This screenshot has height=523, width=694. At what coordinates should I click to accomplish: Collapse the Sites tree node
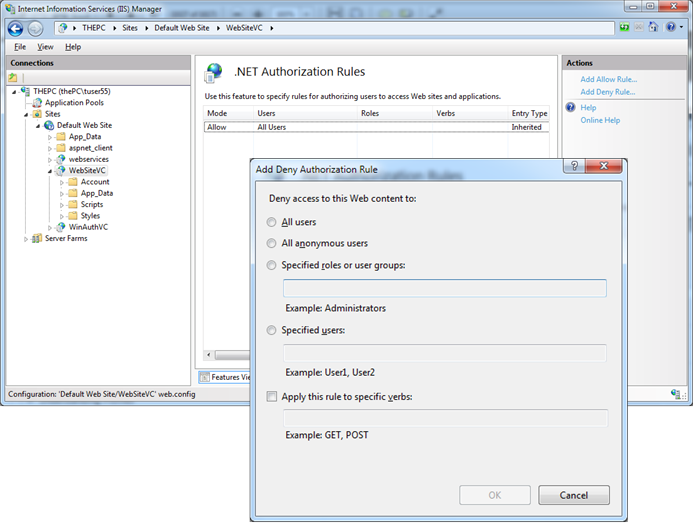coord(26,115)
